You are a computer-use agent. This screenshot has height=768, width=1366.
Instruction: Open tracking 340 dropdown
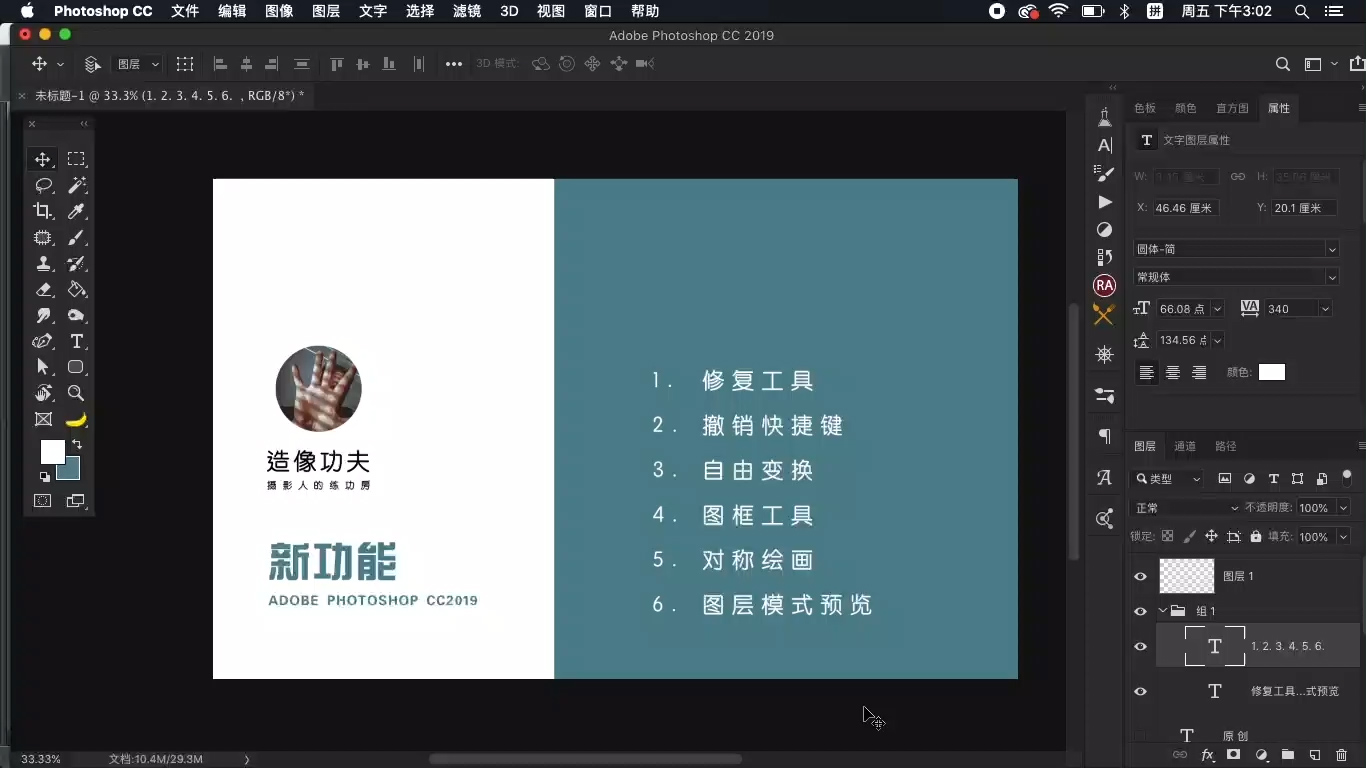pos(1325,309)
